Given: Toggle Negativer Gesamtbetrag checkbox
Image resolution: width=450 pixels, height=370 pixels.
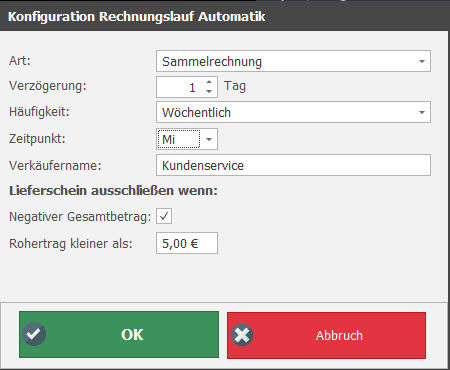Looking at the screenshot, I should (164, 216).
